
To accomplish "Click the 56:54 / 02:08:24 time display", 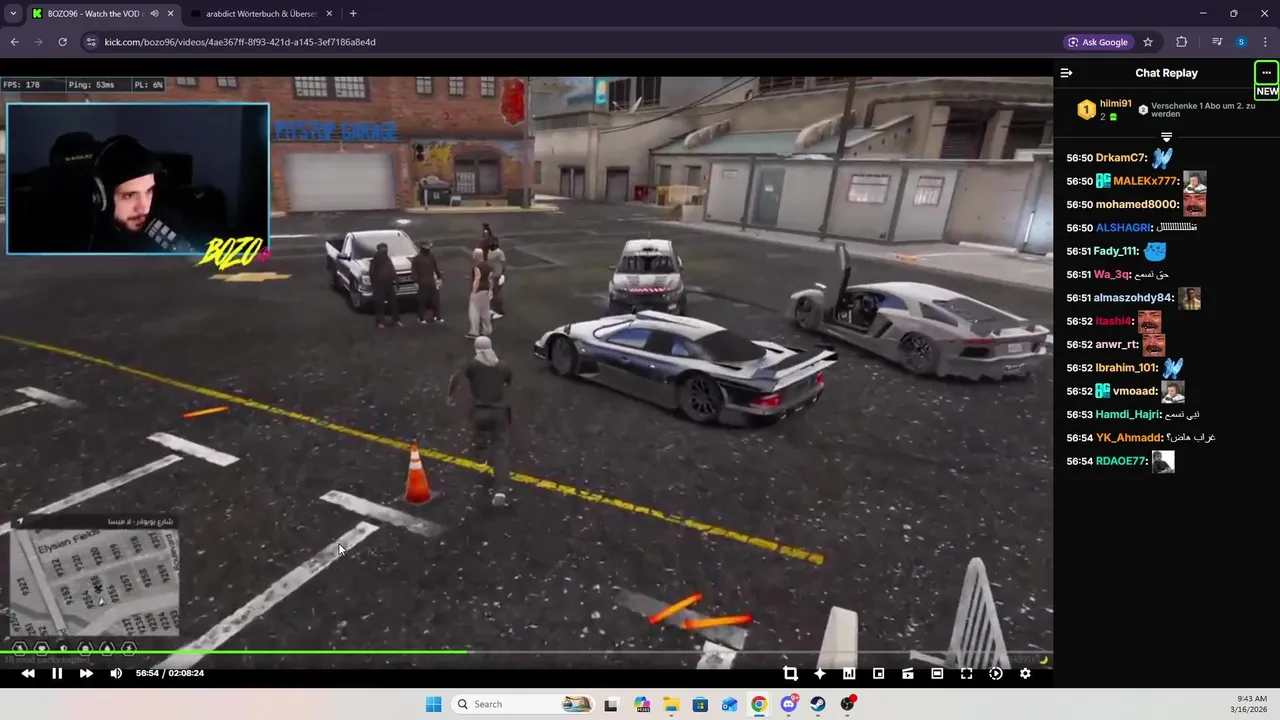I will (x=170, y=674).
